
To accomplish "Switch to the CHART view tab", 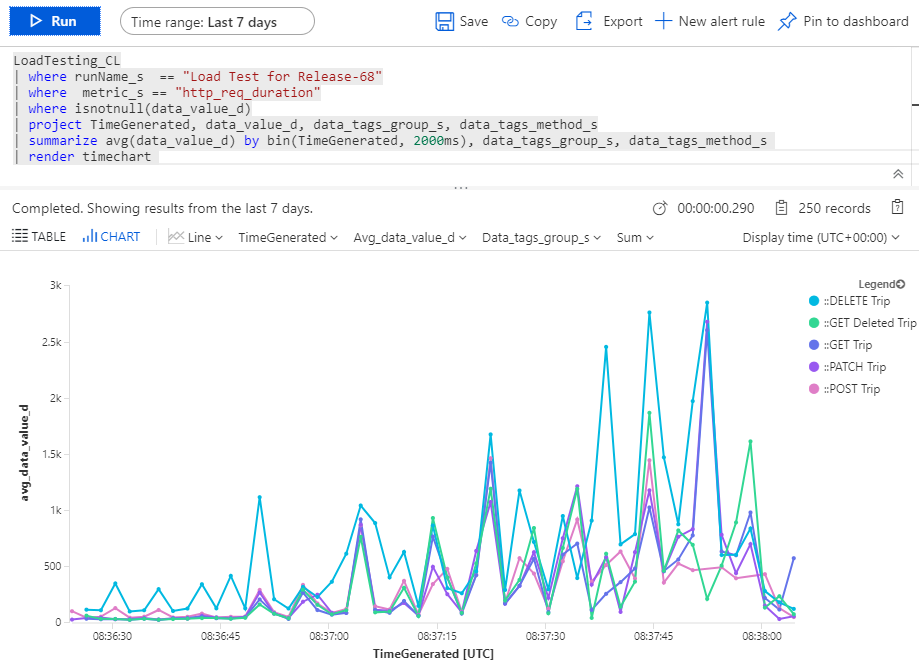I will click(x=111, y=237).
